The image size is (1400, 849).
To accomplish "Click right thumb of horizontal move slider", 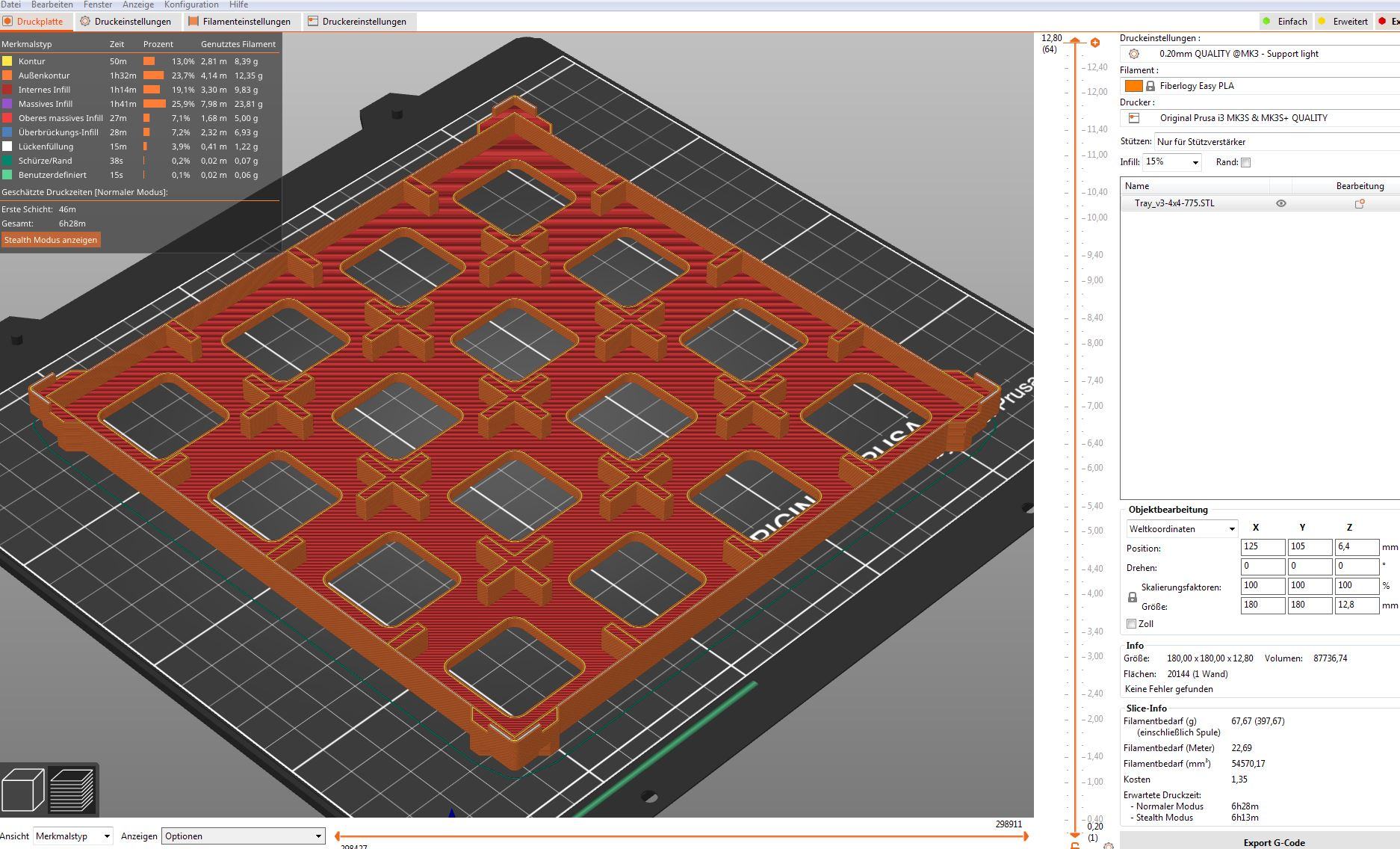I will pyautogui.click(x=1027, y=836).
